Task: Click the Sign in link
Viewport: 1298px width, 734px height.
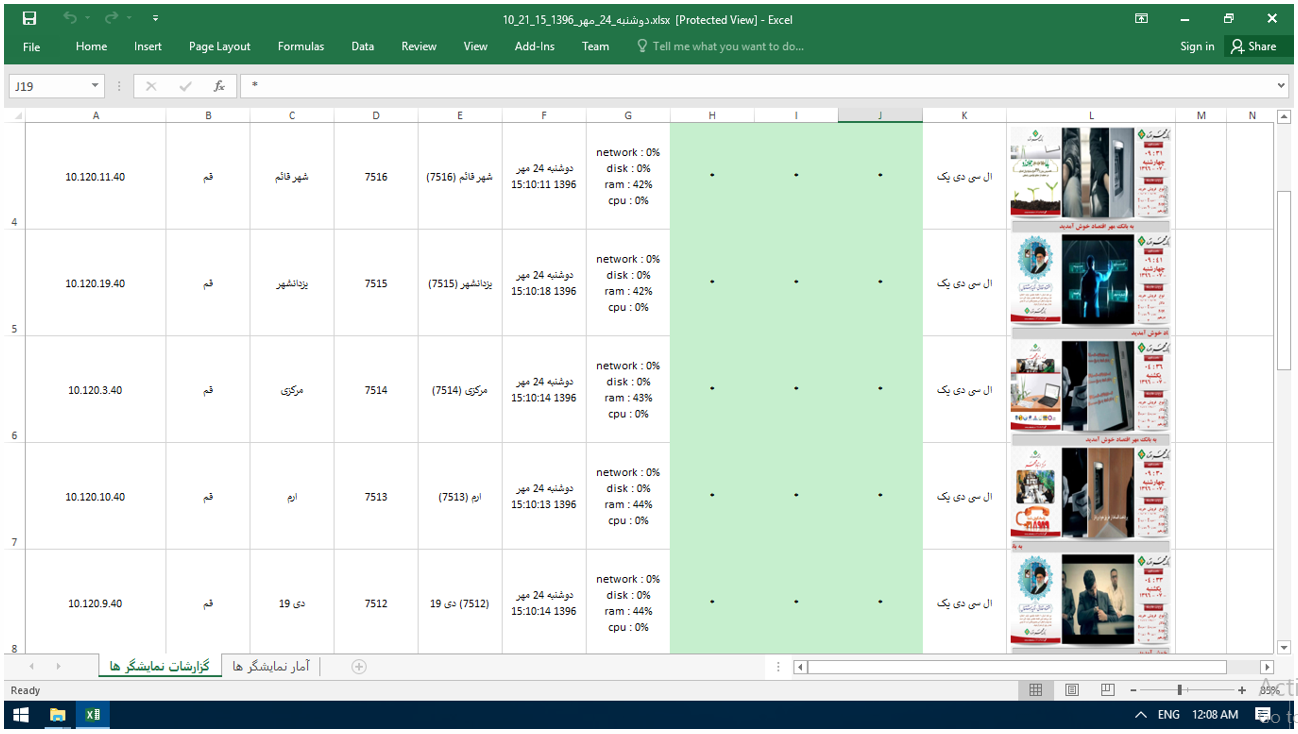Action: [1197, 46]
